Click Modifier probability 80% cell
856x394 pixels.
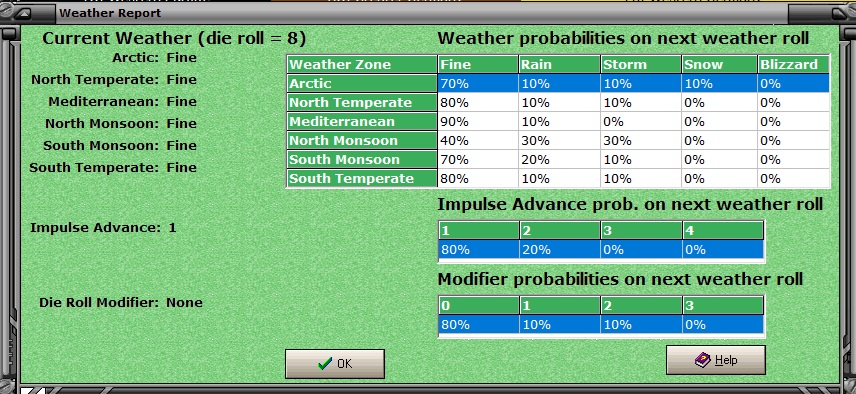pos(478,324)
